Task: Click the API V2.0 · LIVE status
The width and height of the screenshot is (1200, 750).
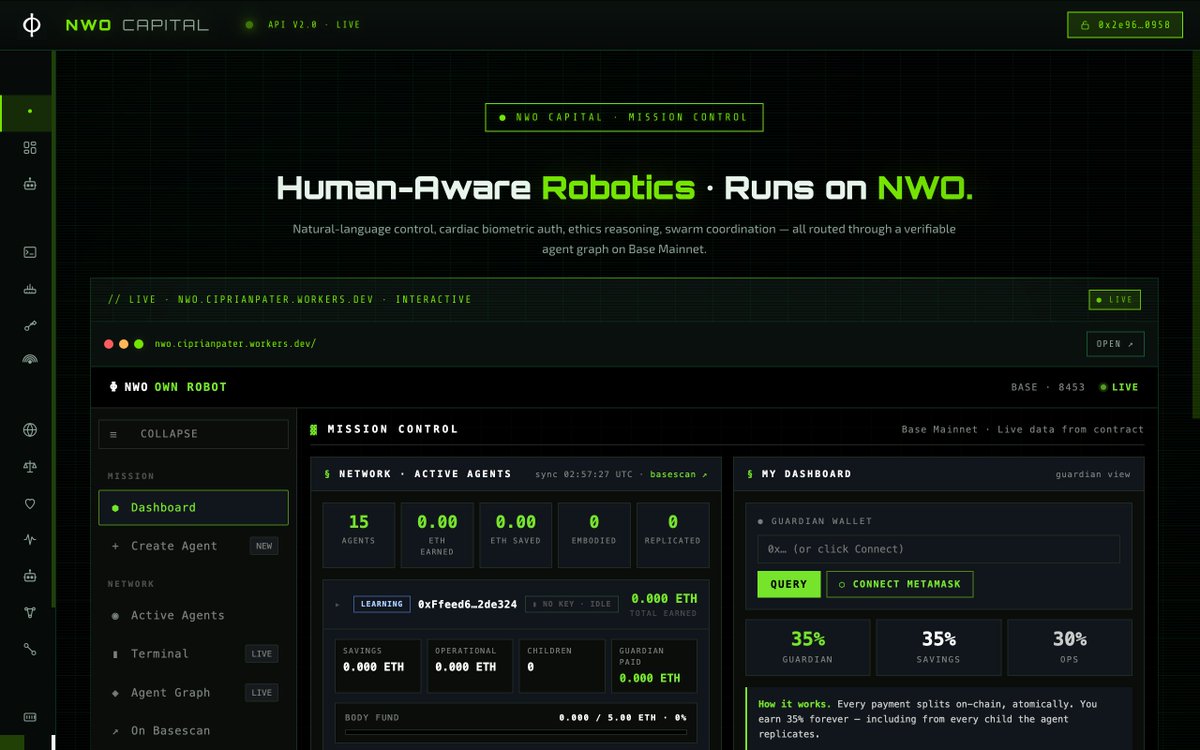Action: [x=303, y=25]
